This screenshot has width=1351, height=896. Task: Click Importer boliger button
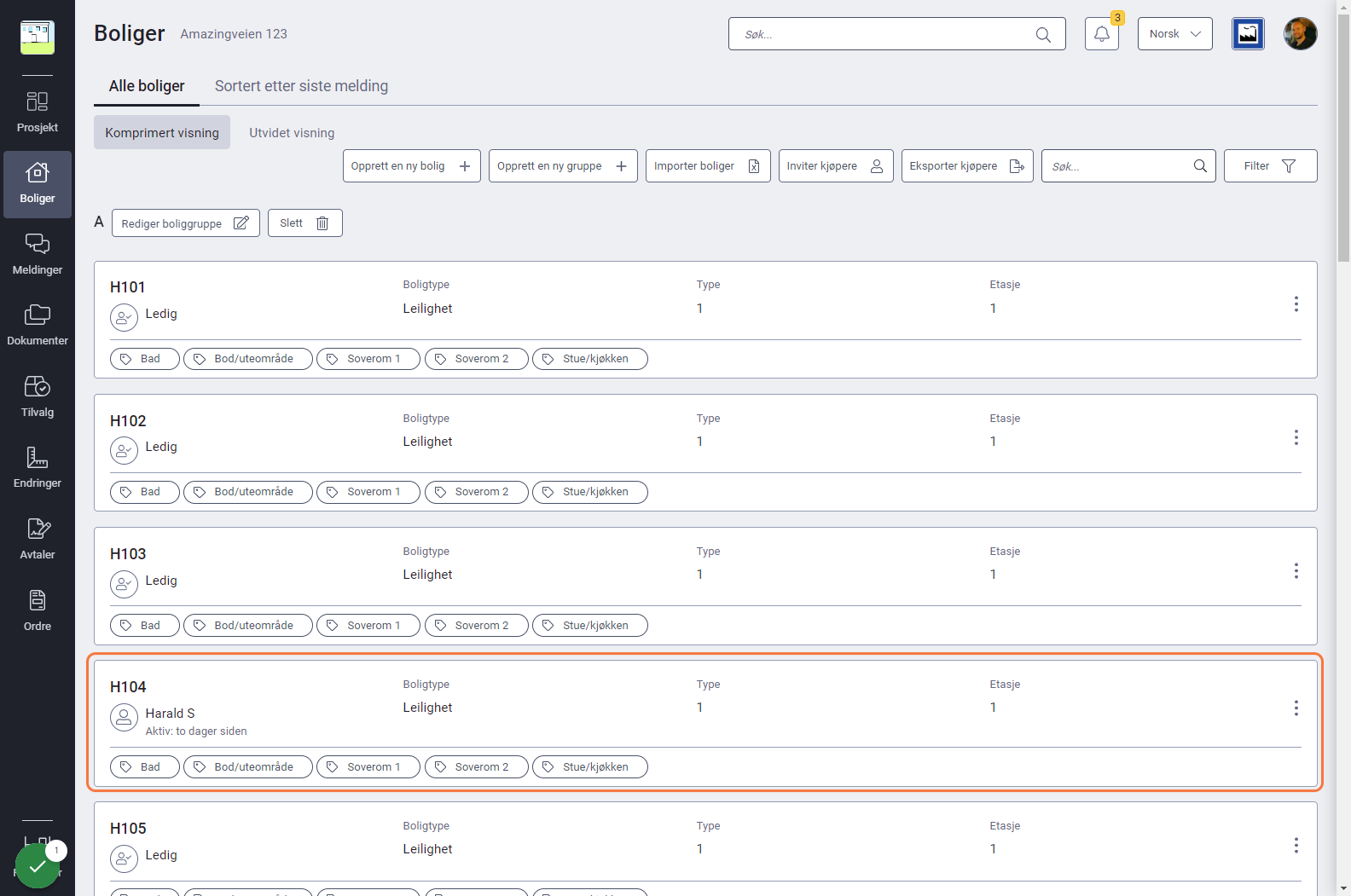pyautogui.click(x=708, y=166)
